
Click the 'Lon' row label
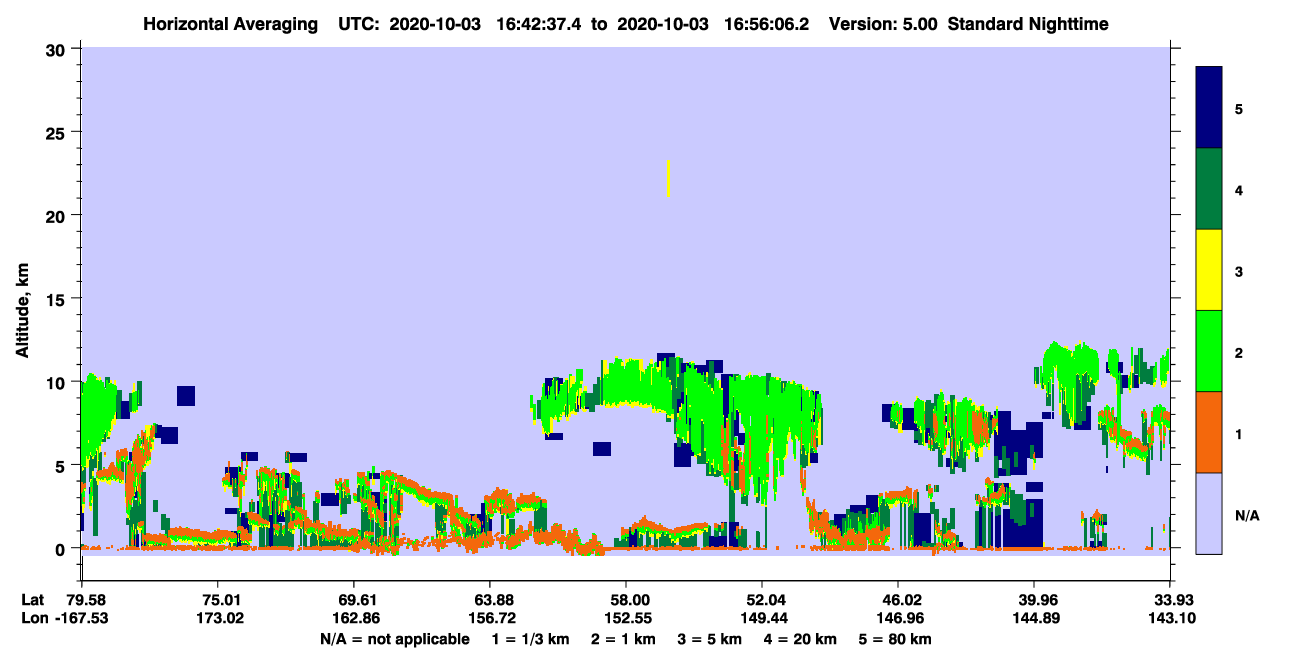pos(34,618)
